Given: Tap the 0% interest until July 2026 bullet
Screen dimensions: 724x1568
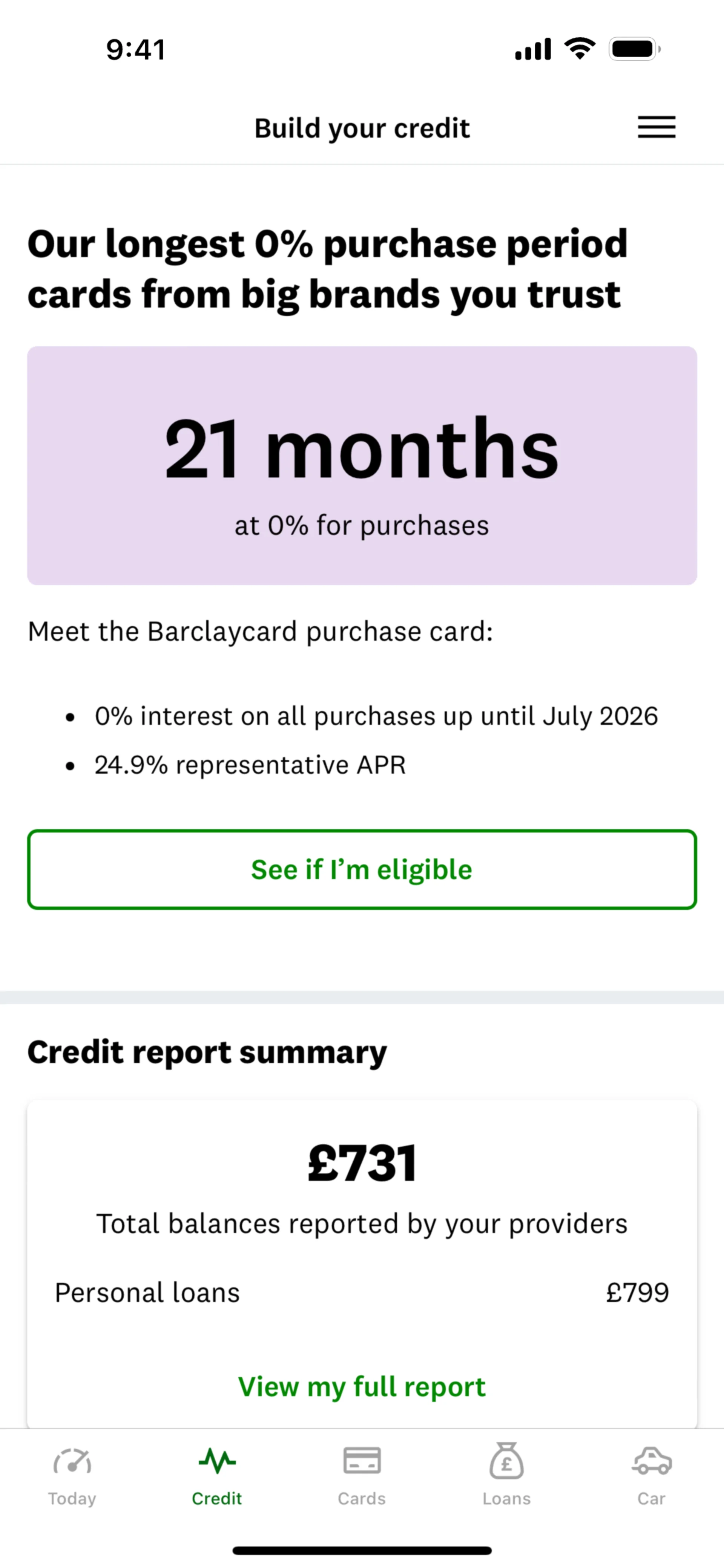Looking at the screenshot, I should (x=376, y=716).
